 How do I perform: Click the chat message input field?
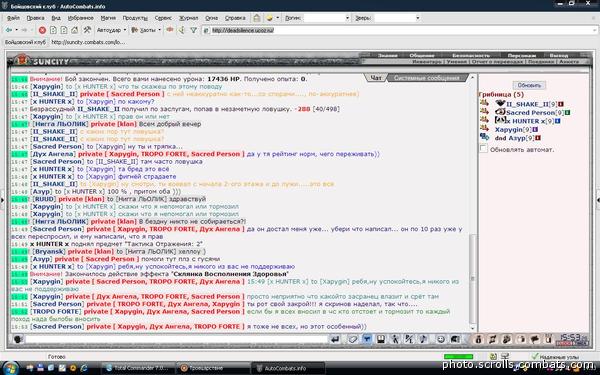pos(177,339)
